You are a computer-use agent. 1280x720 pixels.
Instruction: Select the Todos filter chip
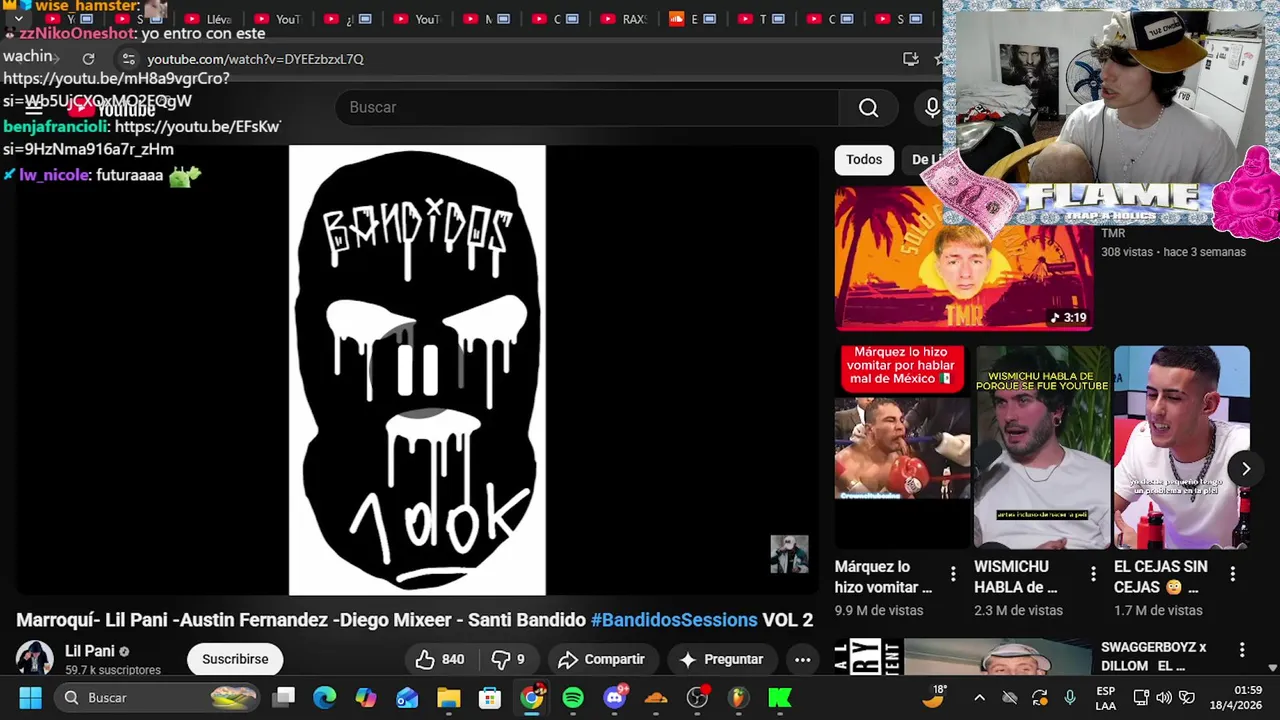point(864,159)
